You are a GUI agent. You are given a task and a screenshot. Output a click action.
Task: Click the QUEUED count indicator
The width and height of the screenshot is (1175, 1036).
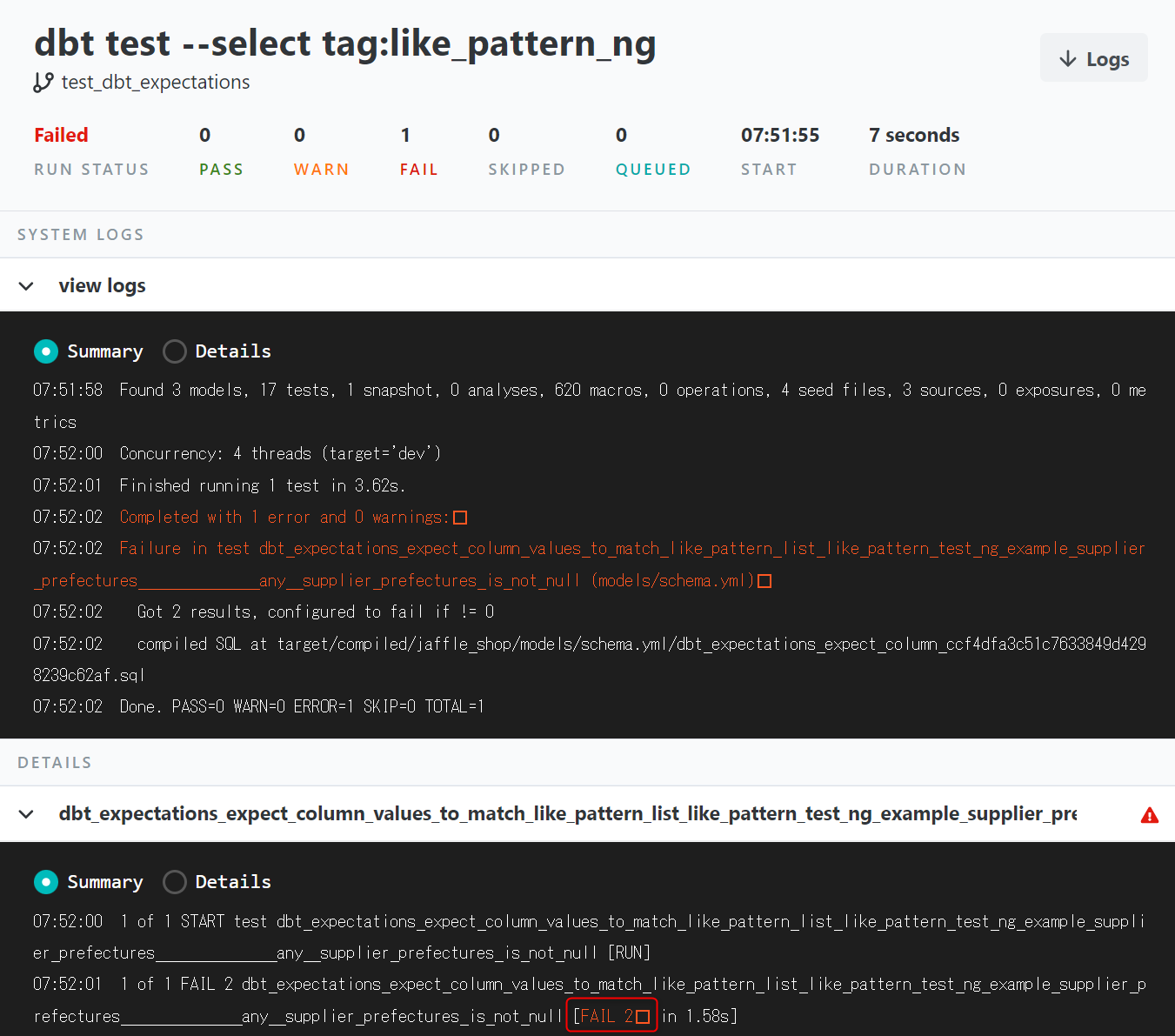tap(621, 136)
